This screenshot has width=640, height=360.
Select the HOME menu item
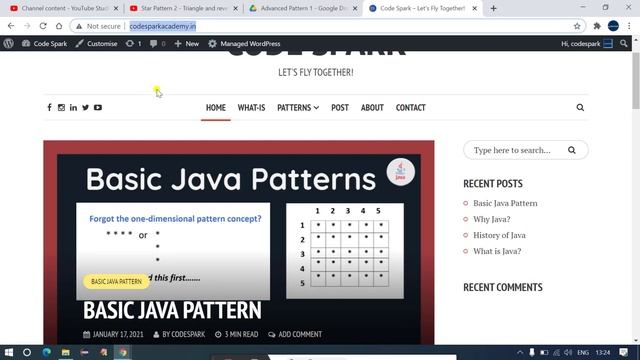pos(216,107)
